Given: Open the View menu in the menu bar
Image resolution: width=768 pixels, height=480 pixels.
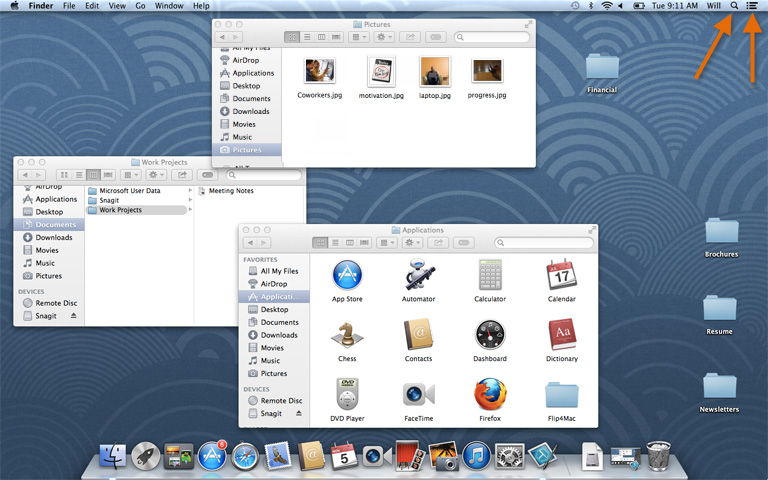Looking at the screenshot, I should click(116, 6).
